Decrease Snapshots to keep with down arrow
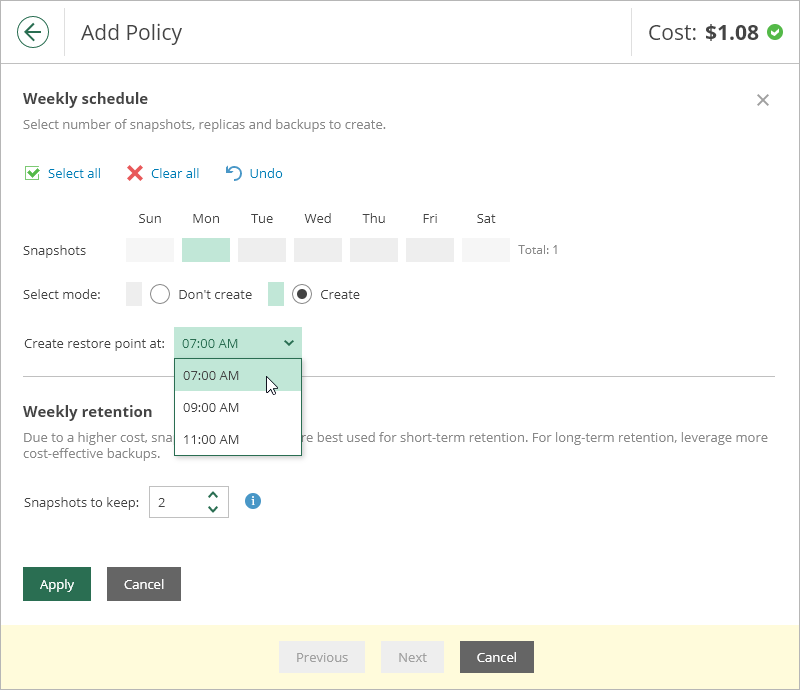Viewport: 800px width, 690px height. pos(213,509)
